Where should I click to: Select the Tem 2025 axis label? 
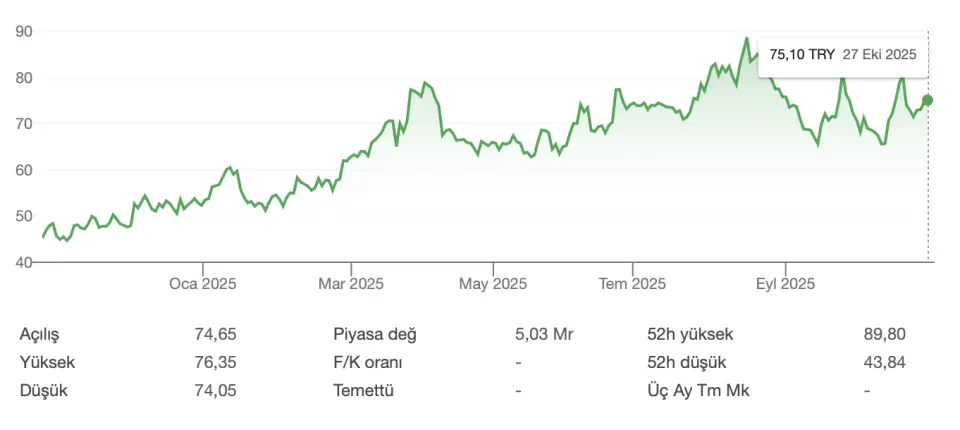coord(632,284)
